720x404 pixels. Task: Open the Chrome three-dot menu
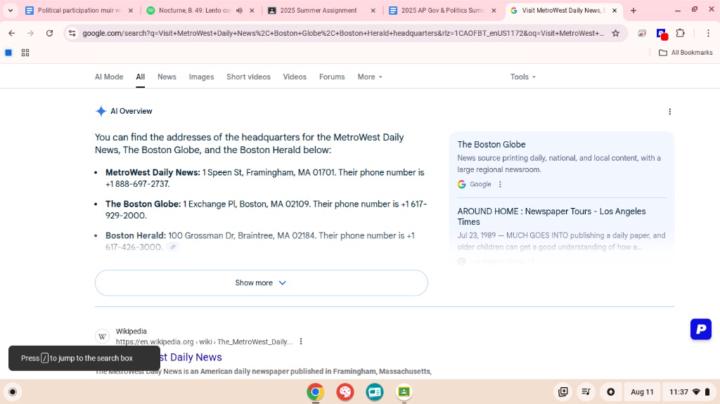[x=708, y=33]
